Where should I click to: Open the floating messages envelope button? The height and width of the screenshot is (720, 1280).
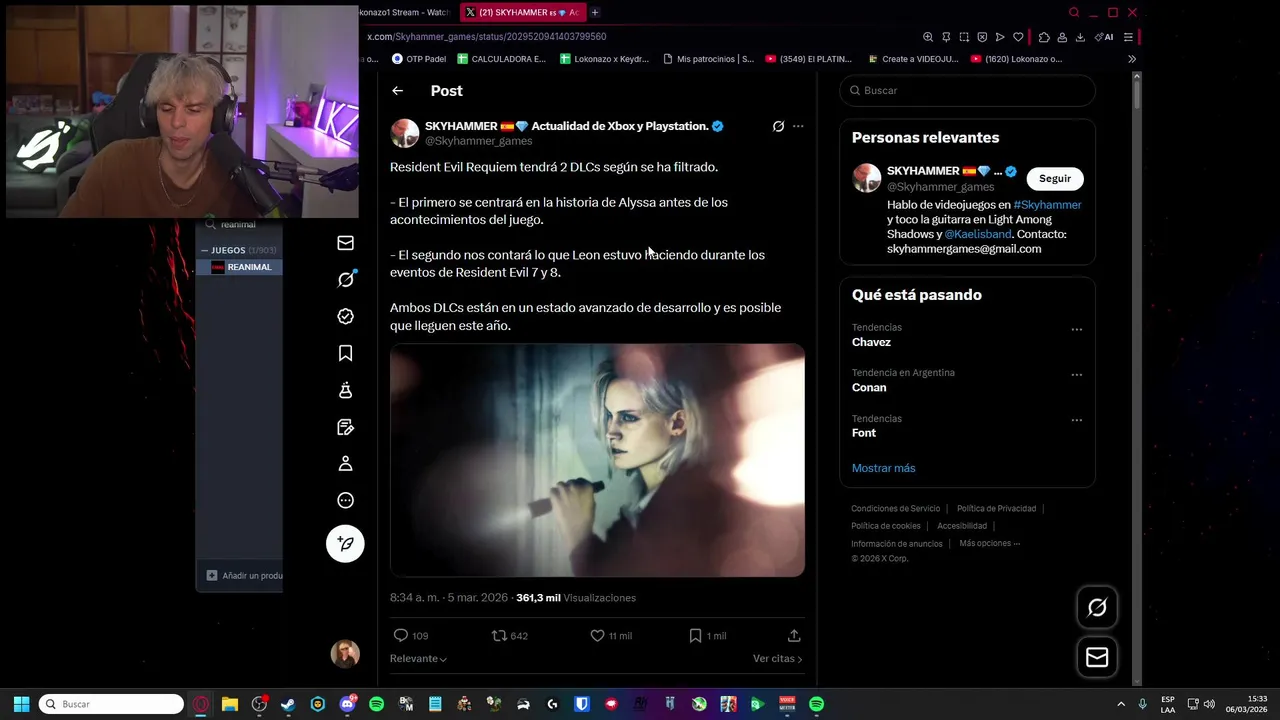[x=1097, y=657]
